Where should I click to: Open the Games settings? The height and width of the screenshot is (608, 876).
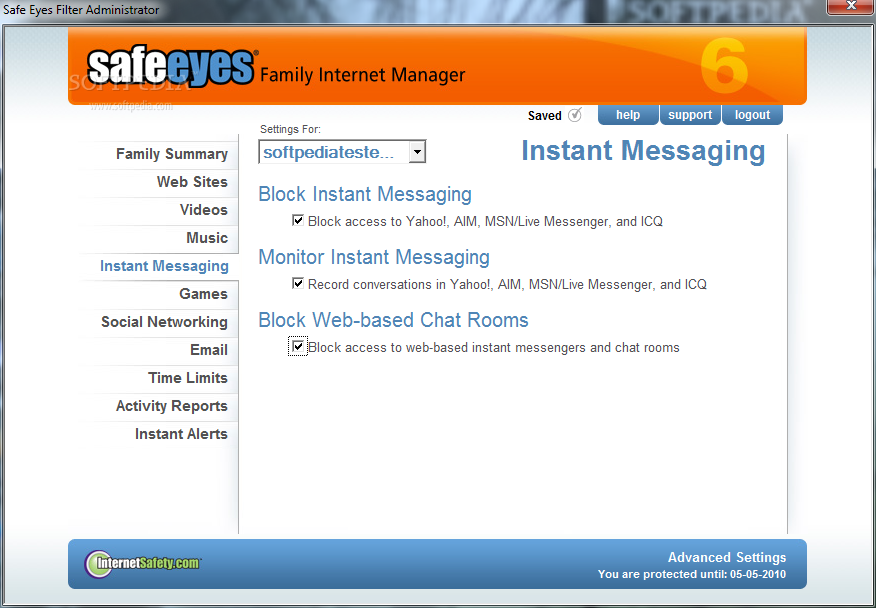[x=203, y=294]
